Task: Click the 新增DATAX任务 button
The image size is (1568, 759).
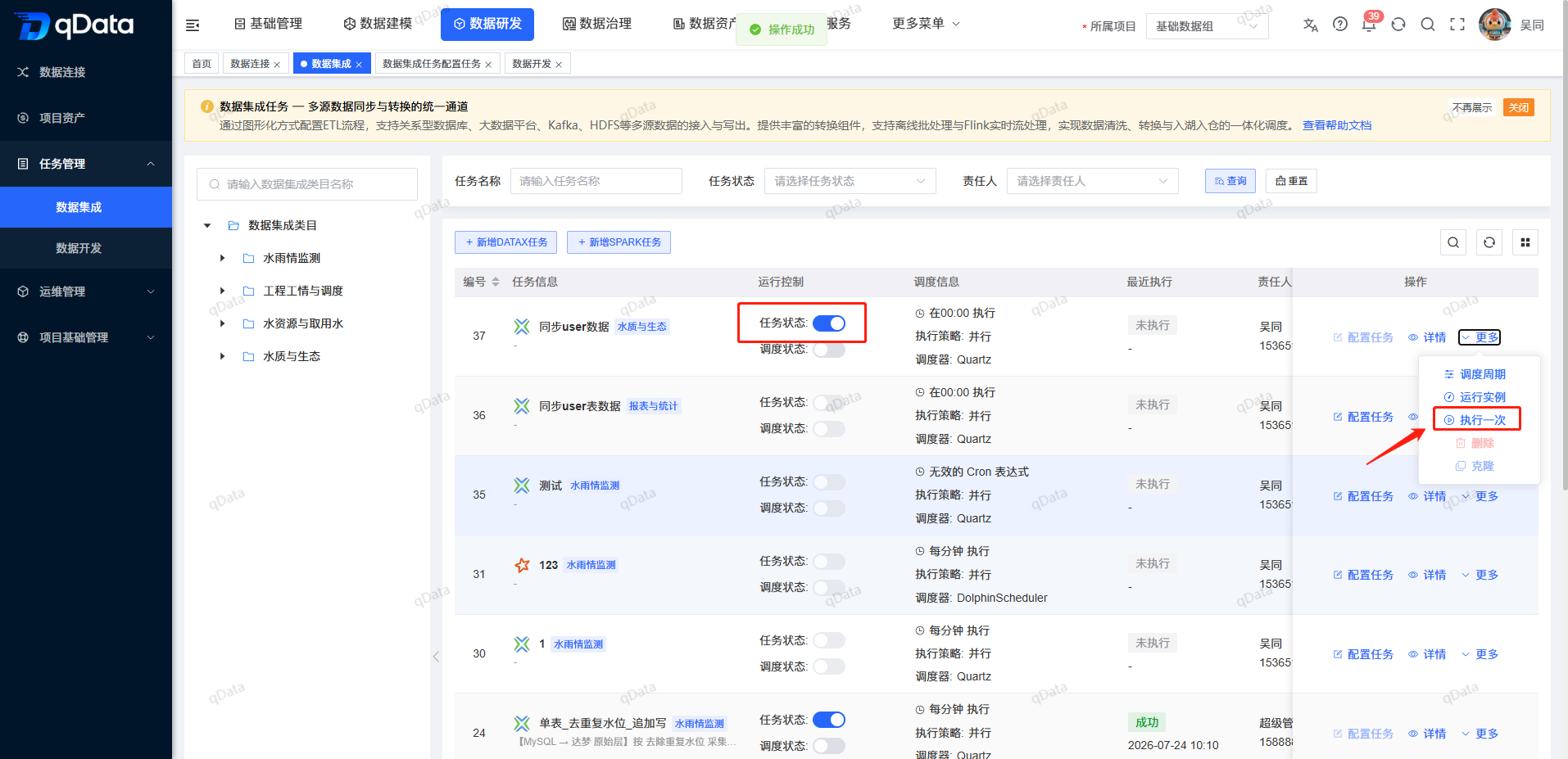Action: 506,242
